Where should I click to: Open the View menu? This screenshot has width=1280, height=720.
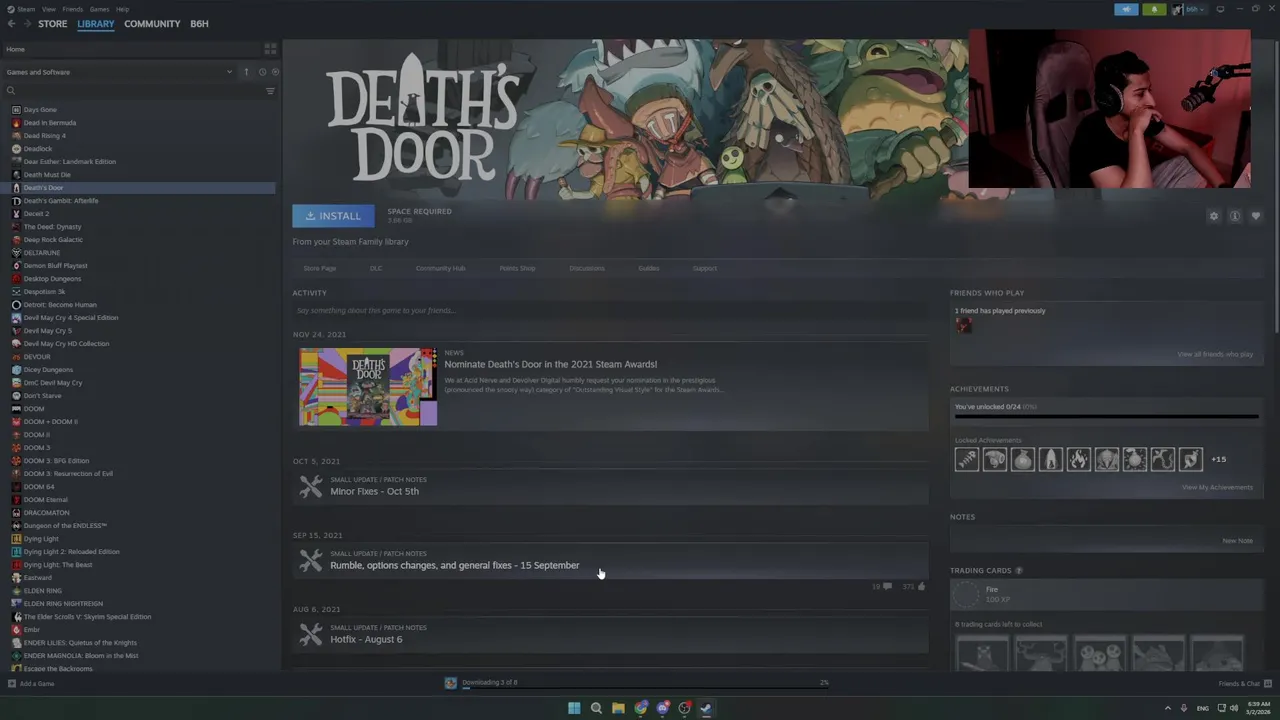[49, 9]
